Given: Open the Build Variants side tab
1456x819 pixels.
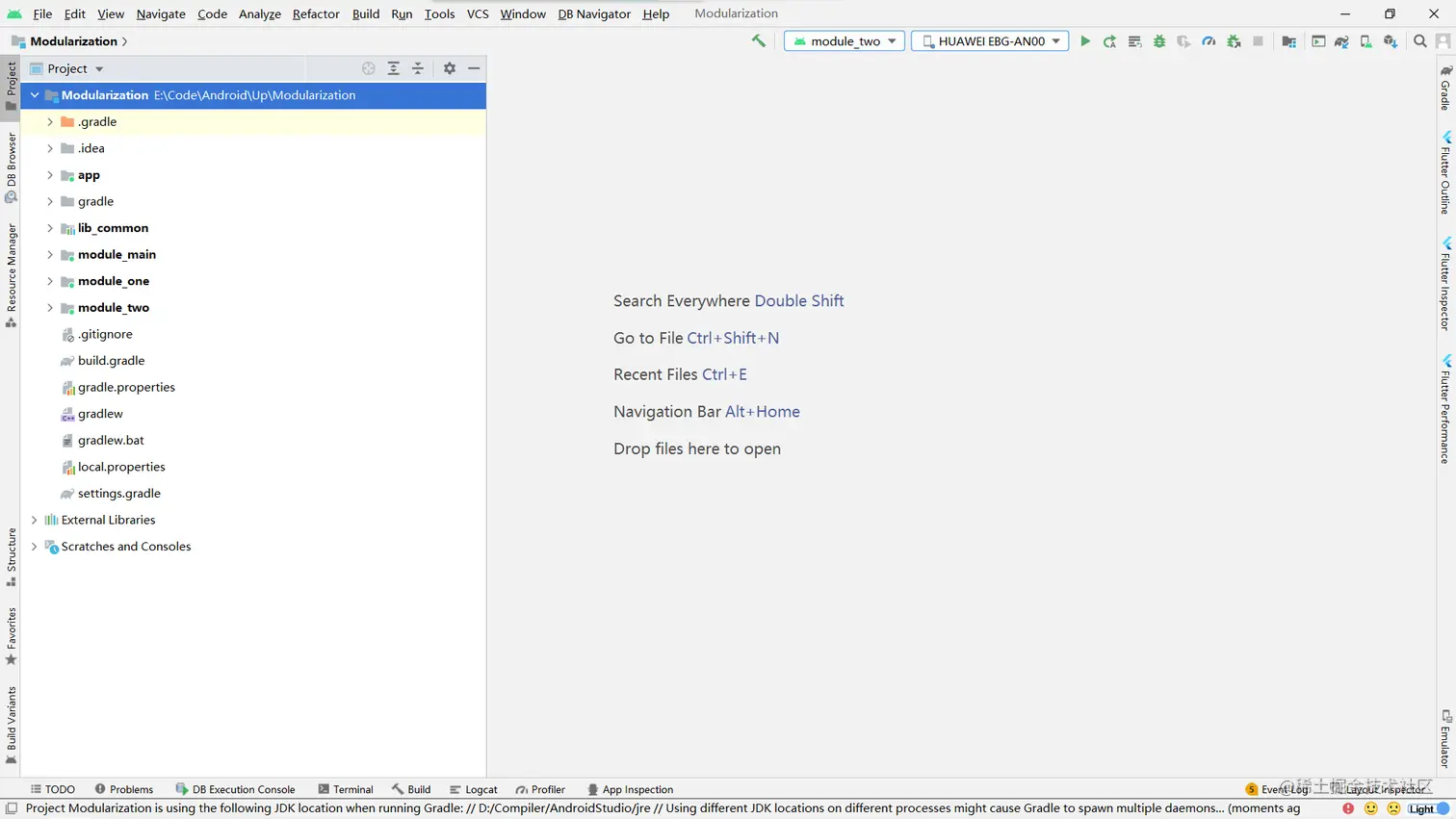Looking at the screenshot, I should coord(12,725).
